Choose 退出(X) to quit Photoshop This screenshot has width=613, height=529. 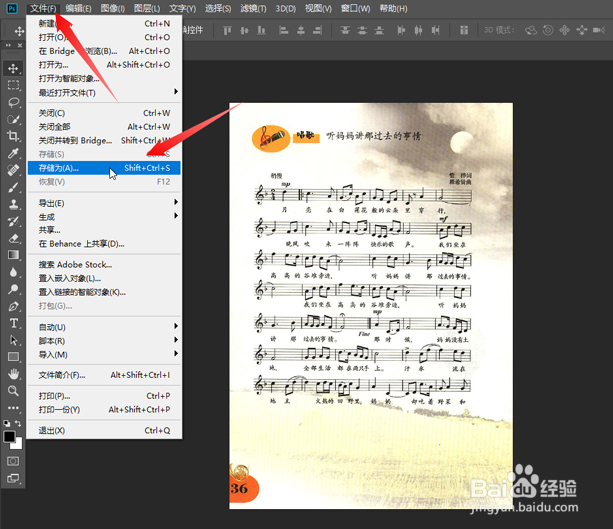[x=104, y=430]
